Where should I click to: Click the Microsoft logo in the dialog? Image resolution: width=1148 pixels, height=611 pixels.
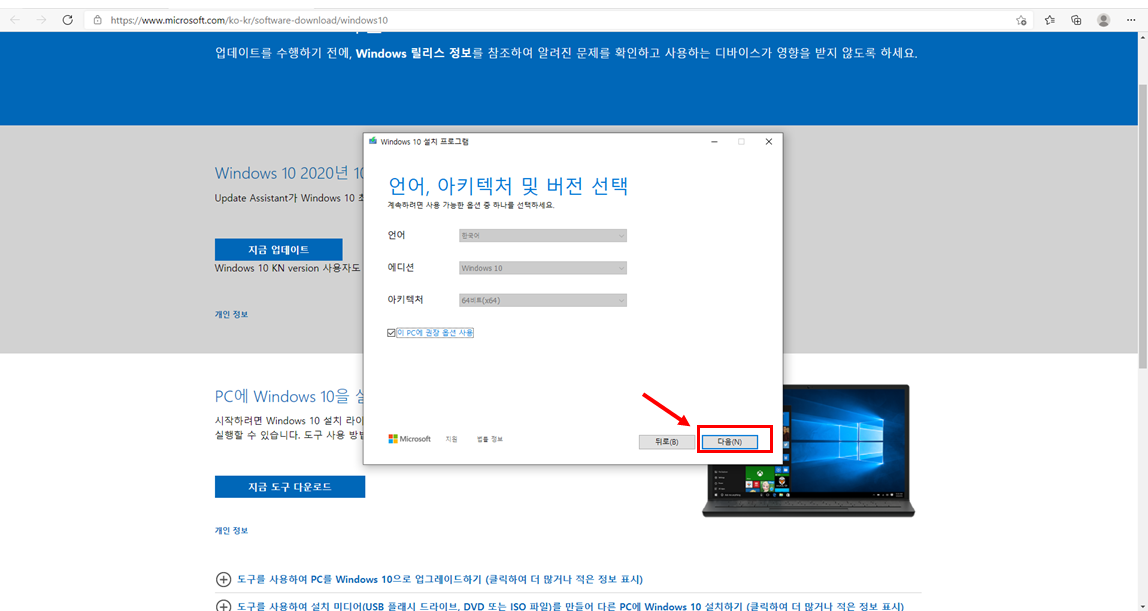409,439
